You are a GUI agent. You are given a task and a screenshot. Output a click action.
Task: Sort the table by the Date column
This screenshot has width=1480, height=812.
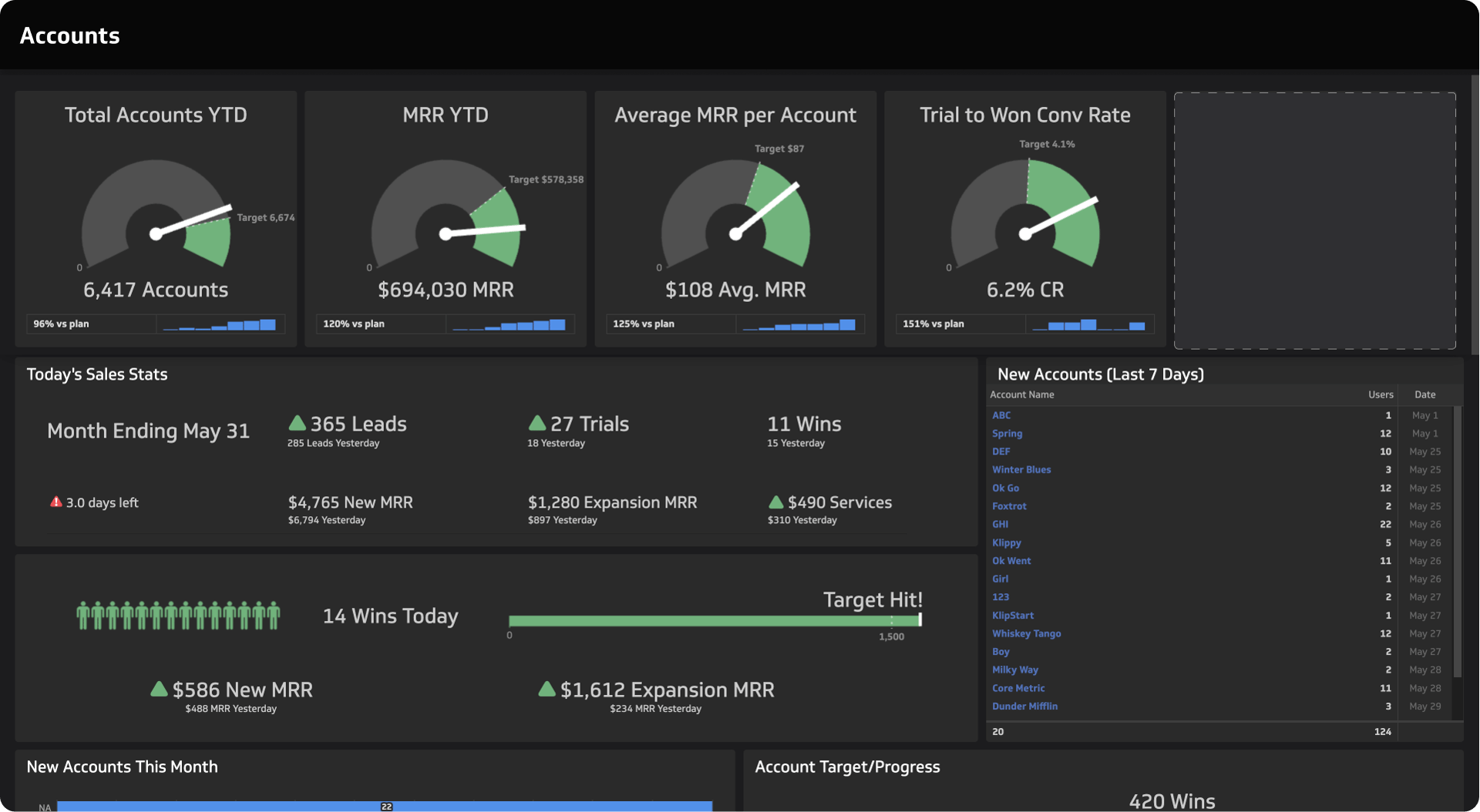[1424, 394]
